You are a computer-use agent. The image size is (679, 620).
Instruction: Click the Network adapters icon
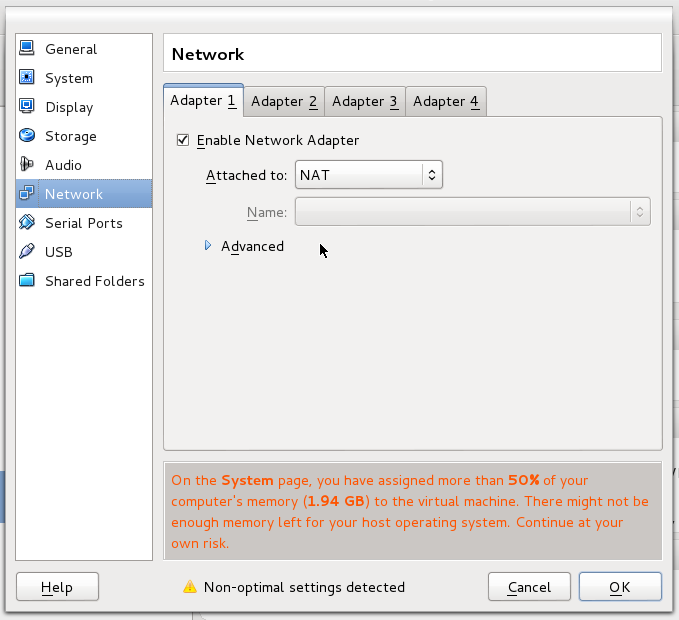click(26, 193)
